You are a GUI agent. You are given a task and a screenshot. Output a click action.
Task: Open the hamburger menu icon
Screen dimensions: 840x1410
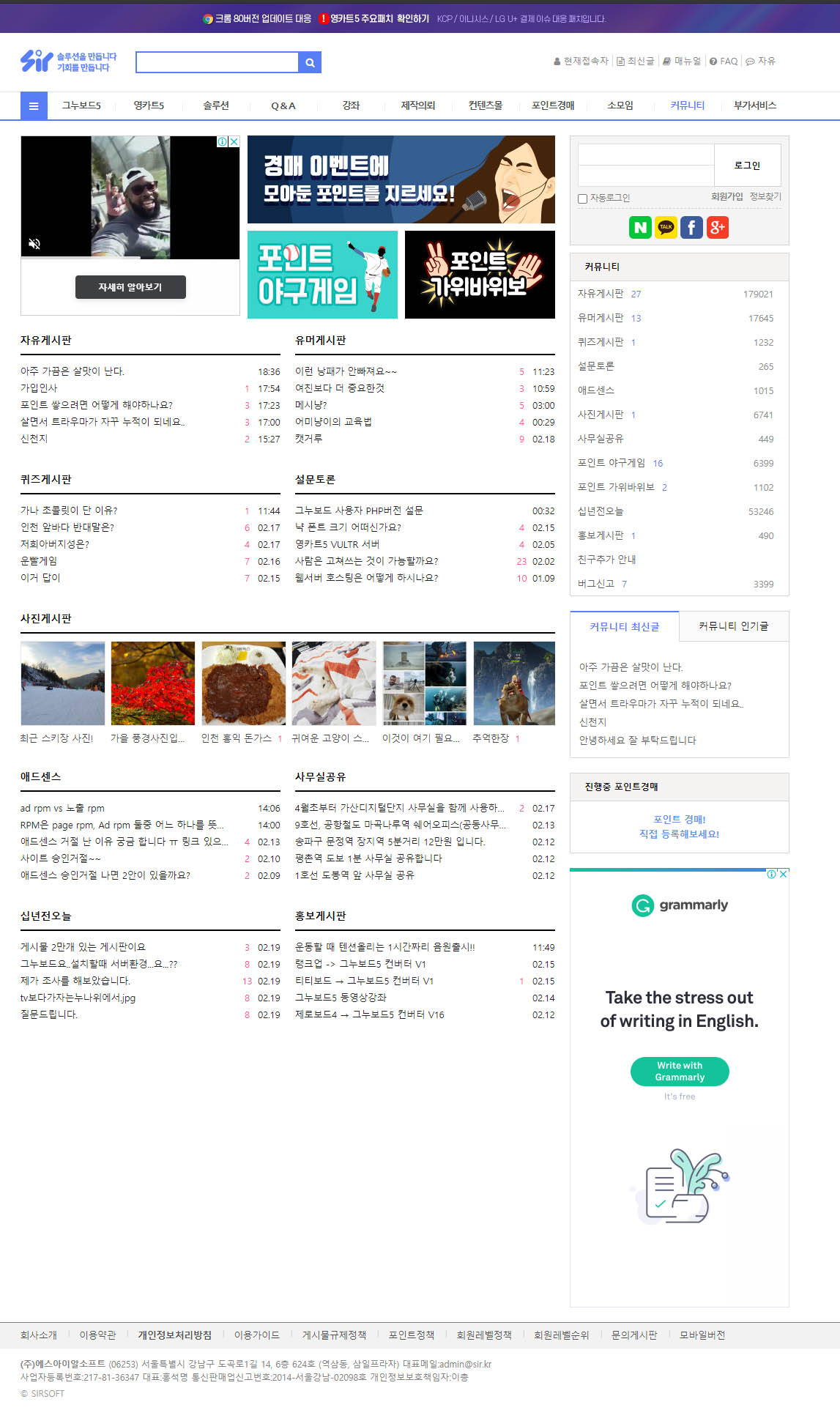(34, 106)
